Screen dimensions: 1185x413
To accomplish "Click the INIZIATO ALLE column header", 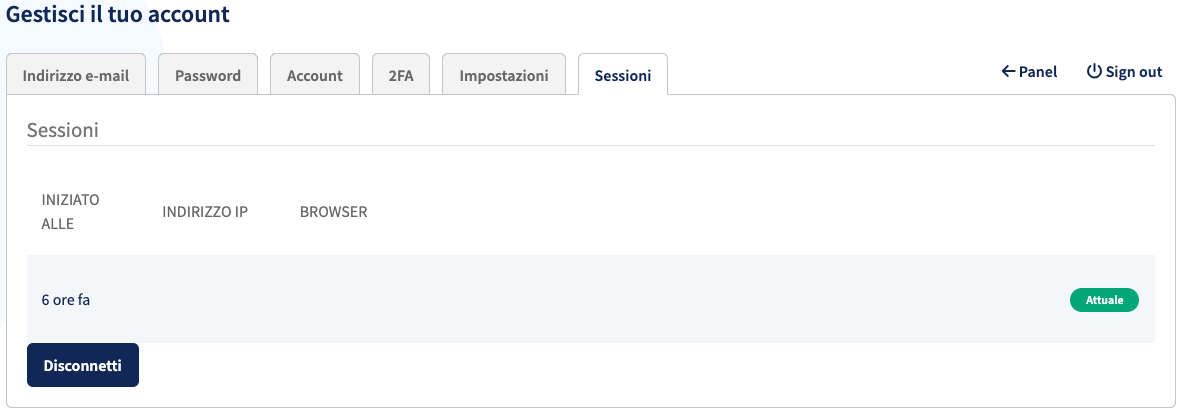I will click(71, 212).
